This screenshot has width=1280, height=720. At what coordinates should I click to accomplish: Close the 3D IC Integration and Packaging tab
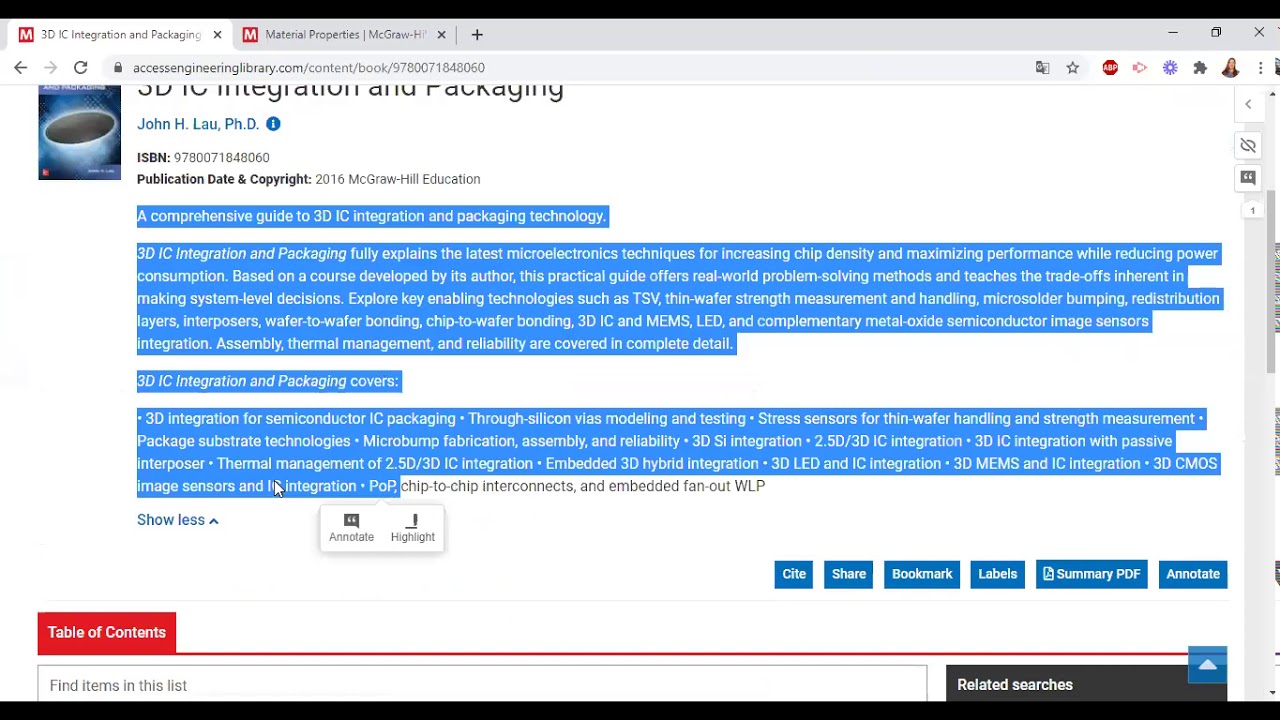point(217,35)
